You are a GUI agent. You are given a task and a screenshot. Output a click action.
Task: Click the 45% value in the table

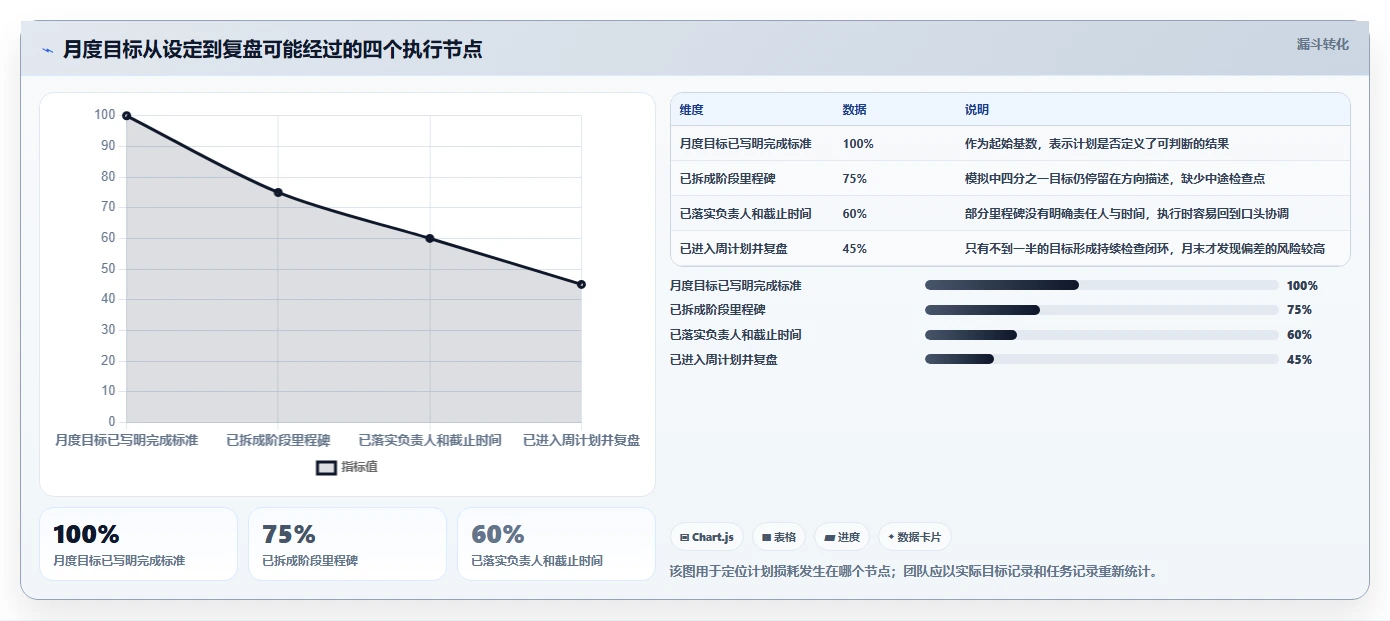[855, 249]
